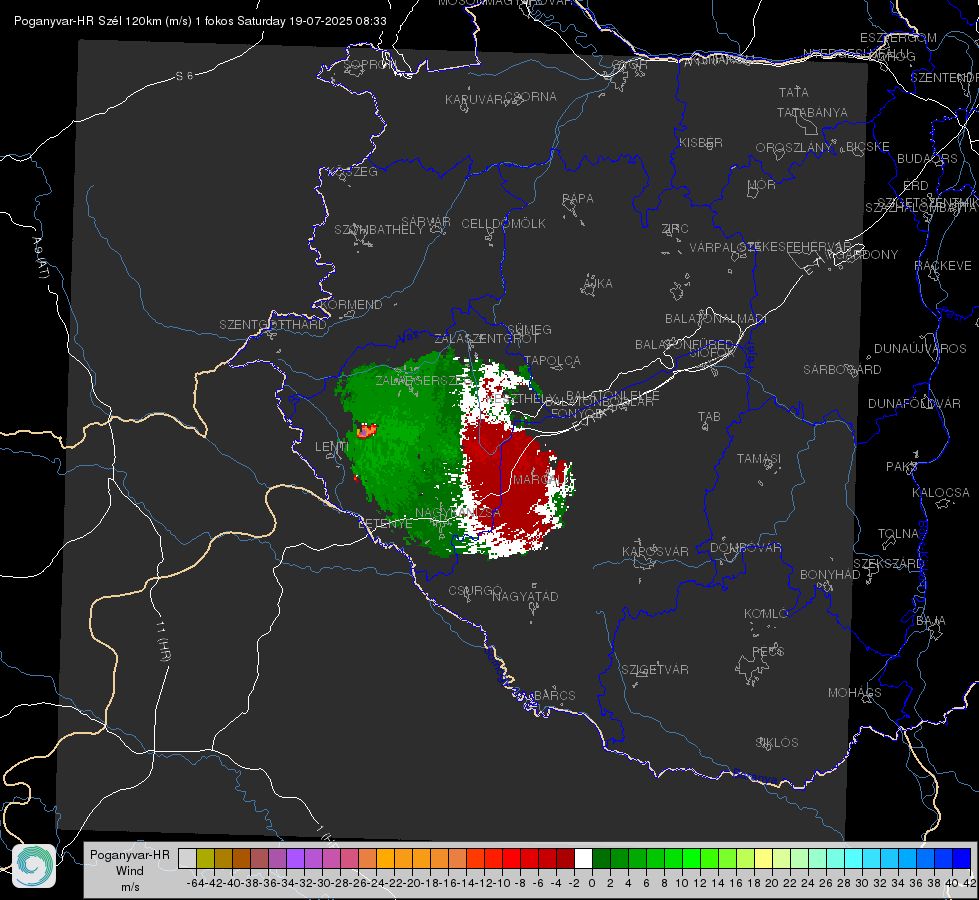Screen dimensions: 979x900
Task: Click the SZEKSZÁRD city label
Action: (887, 564)
